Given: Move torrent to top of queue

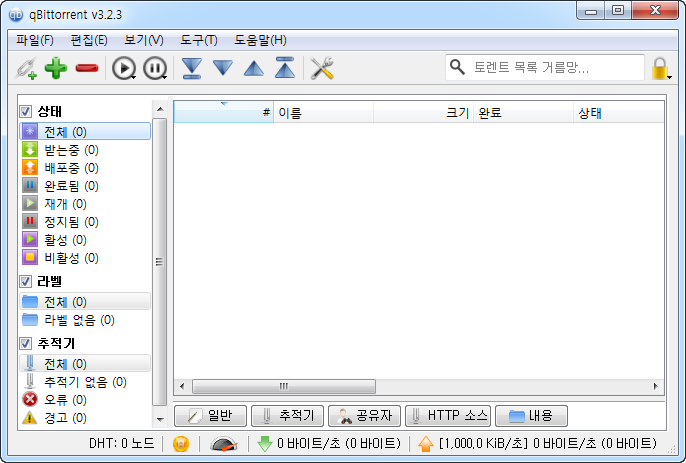Looking at the screenshot, I should [285, 68].
